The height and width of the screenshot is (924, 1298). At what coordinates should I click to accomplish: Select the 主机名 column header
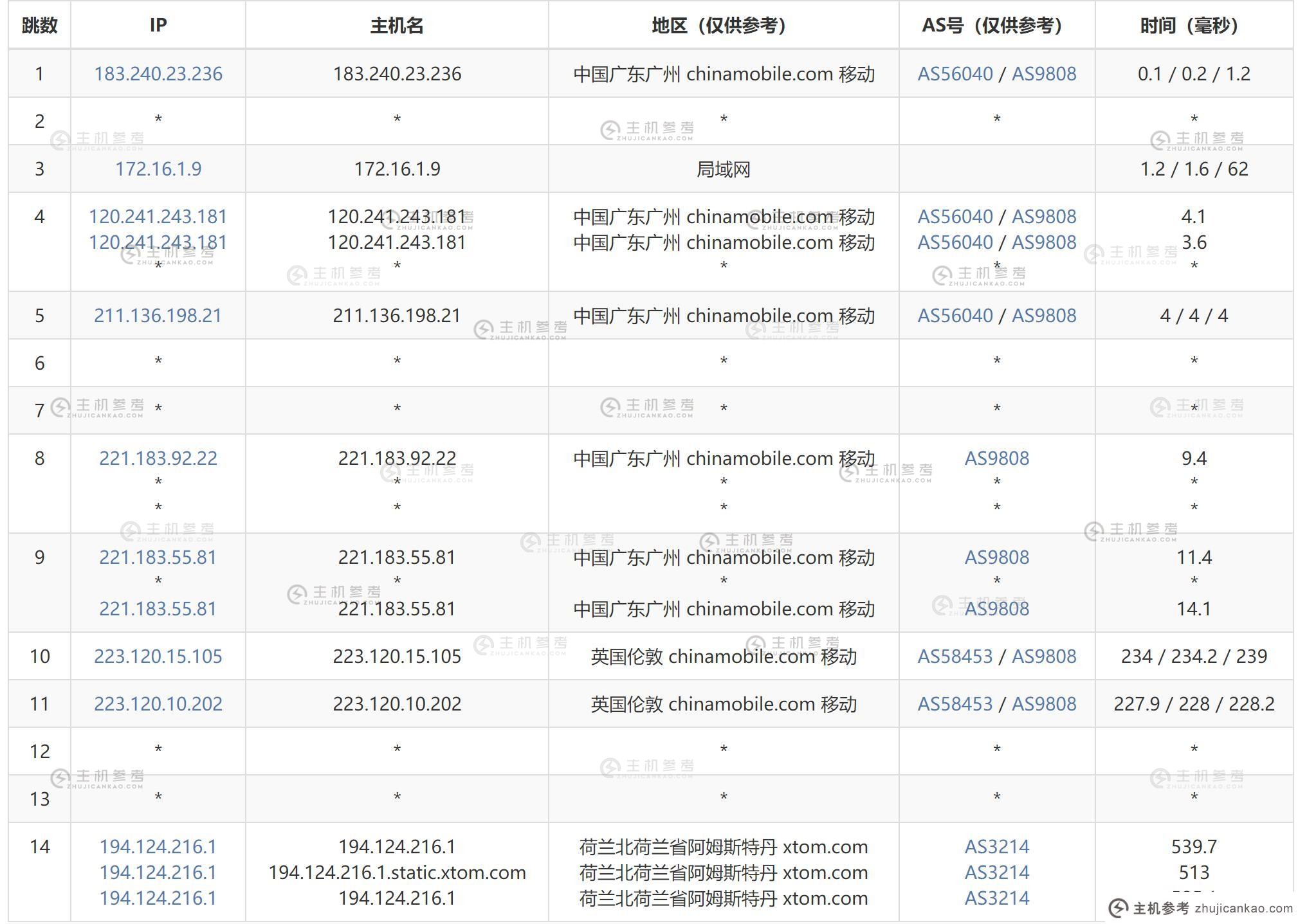[x=397, y=26]
